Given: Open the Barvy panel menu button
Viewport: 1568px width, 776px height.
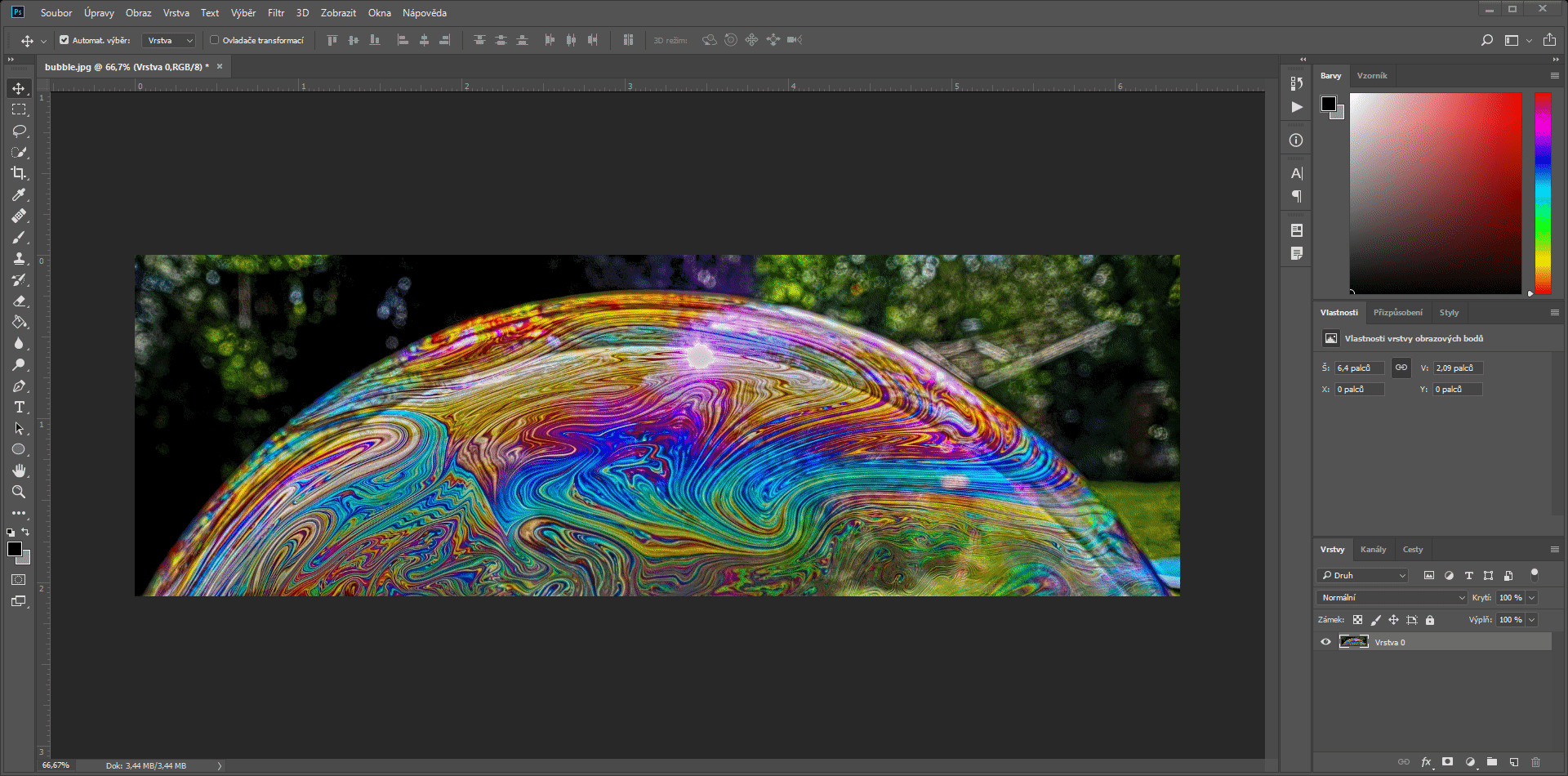Looking at the screenshot, I should pos(1554,75).
